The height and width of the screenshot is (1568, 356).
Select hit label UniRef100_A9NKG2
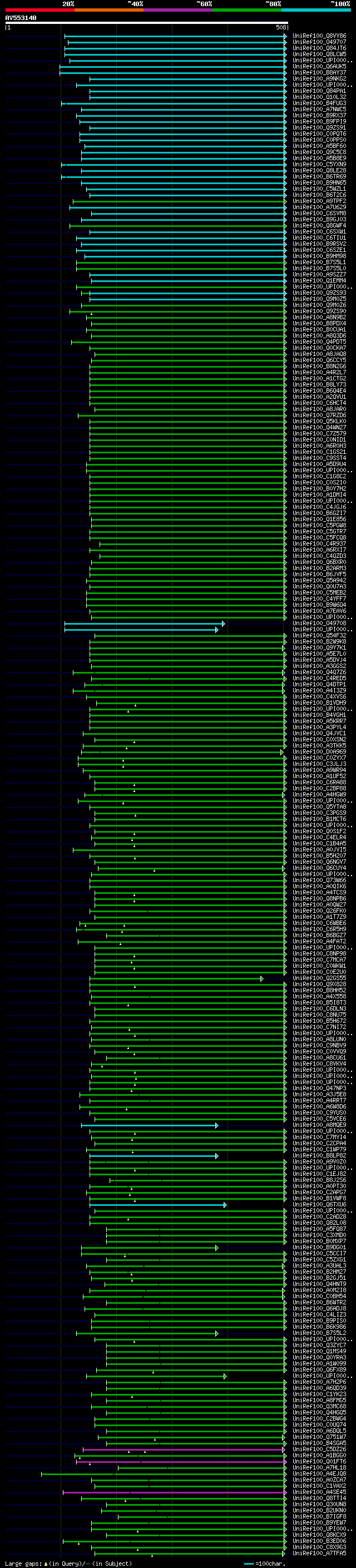(x=319, y=78)
